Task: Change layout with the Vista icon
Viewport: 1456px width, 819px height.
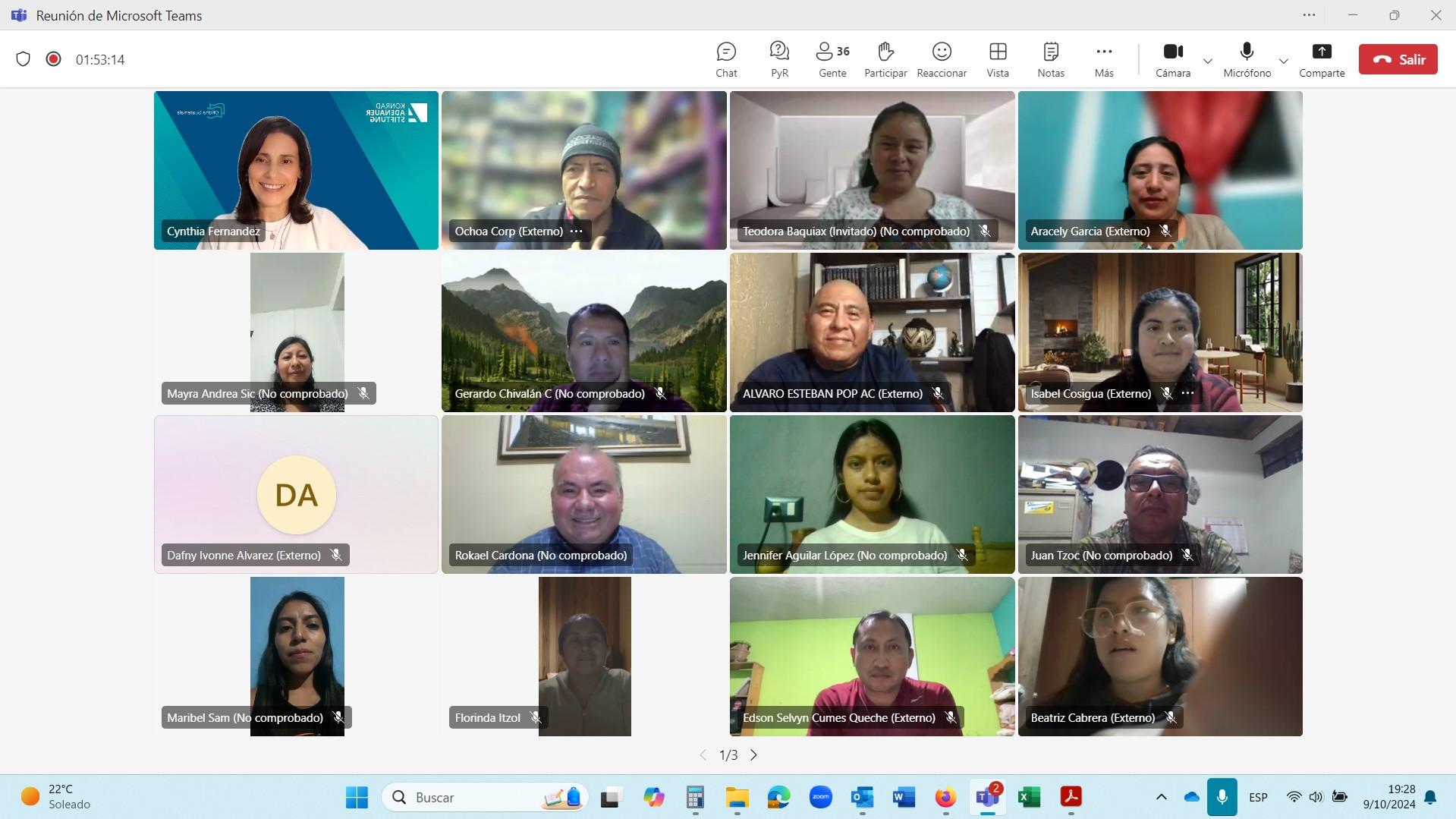Action: click(x=998, y=59)
